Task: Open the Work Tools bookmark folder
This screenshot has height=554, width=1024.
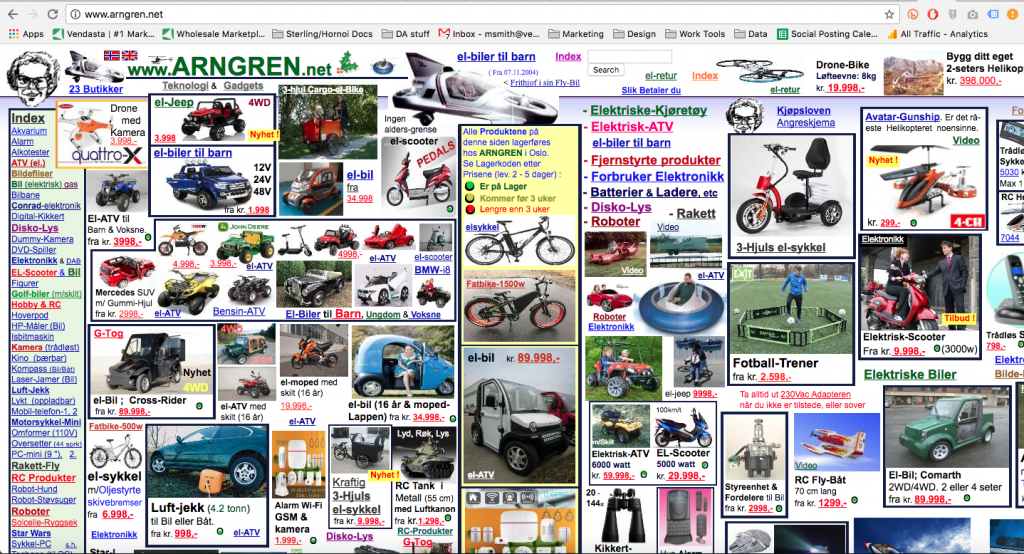Action: coord(695,34)
